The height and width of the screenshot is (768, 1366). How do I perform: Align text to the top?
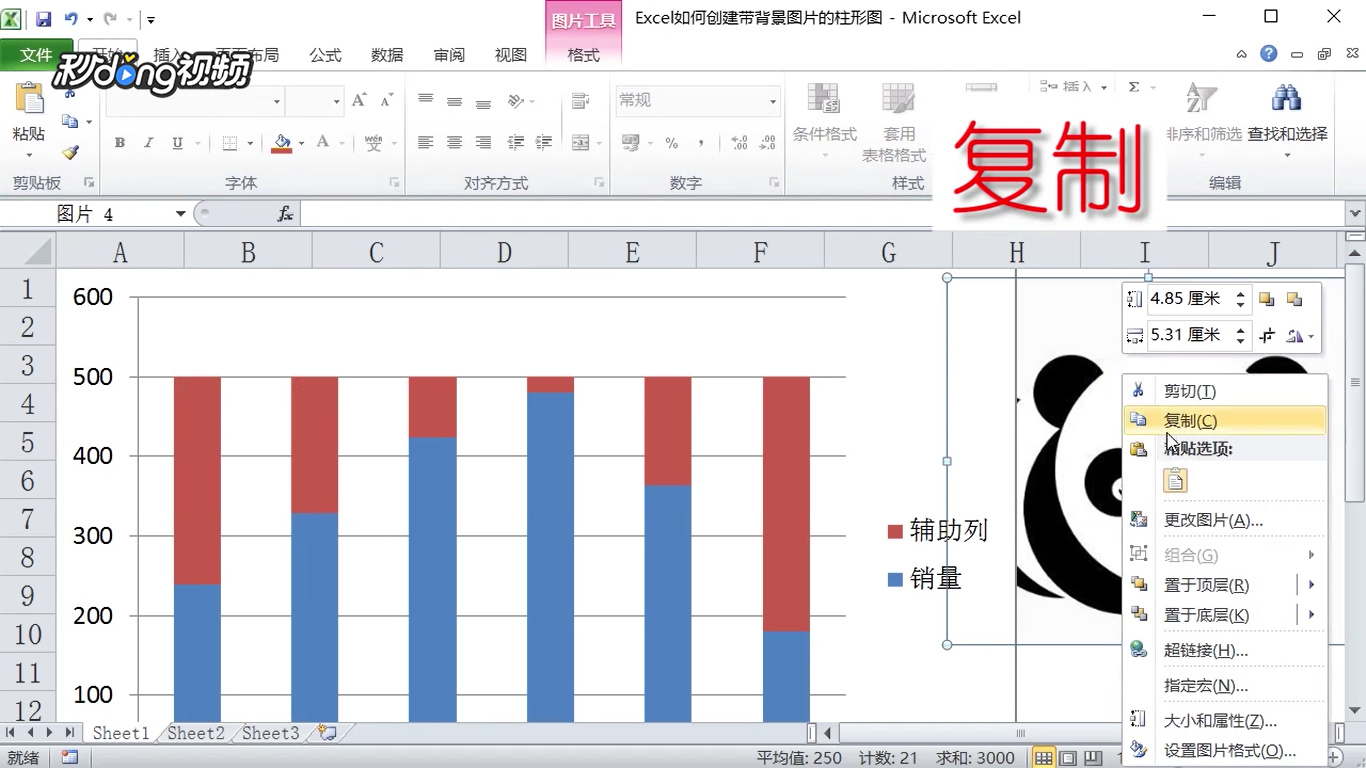pyautogui.click(x=426, y=100)
